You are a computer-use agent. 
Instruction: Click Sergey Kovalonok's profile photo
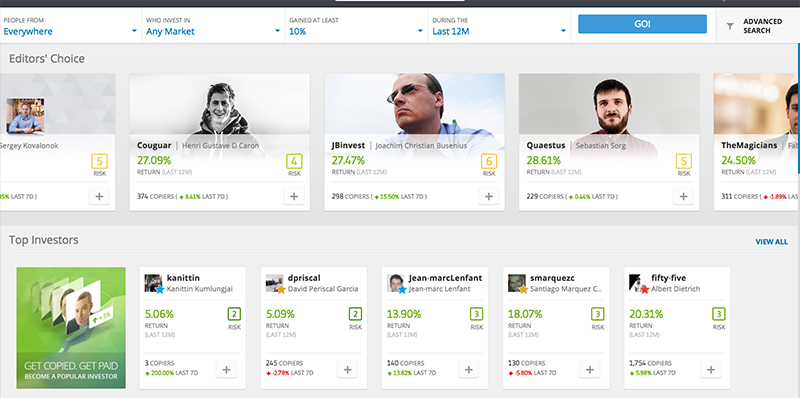pos(25,116)
